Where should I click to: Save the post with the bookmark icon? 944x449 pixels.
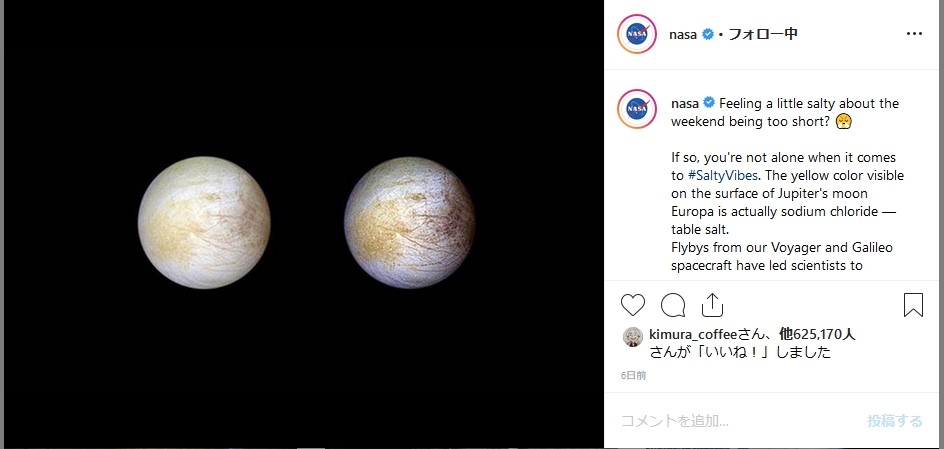pyautogui.click(x=913, y=305)
